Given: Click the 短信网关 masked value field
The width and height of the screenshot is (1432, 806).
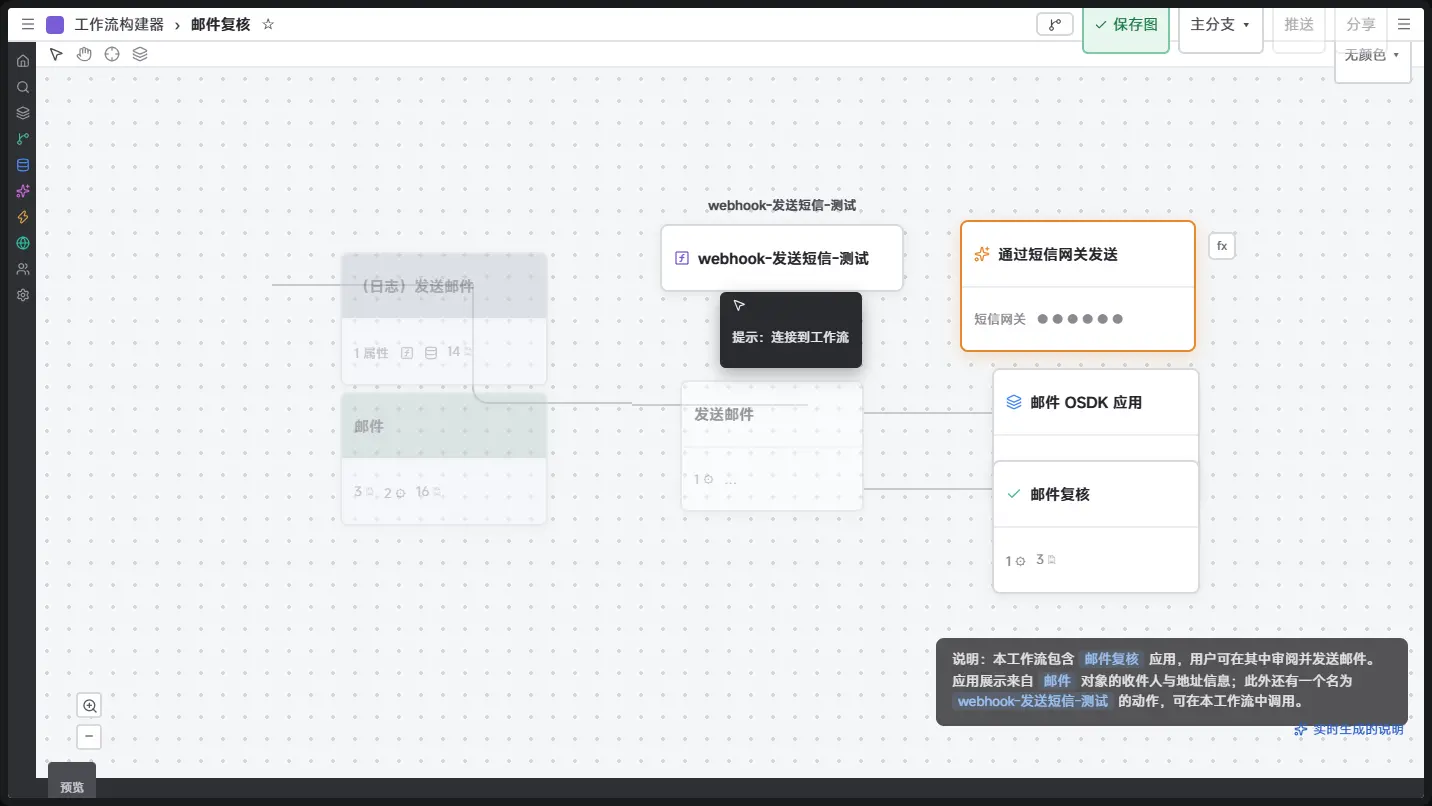Looking at the screenshot, I should click(1080, 319).
